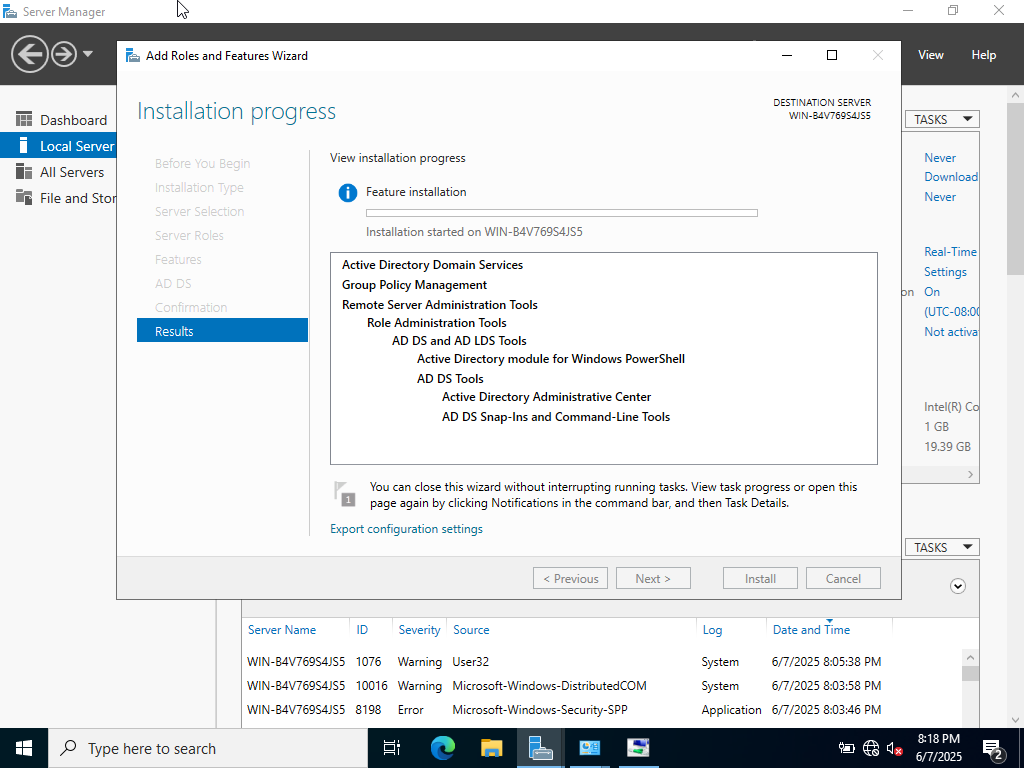Open the TASKS dropdown above events list
1024x768 pixels.
tap(942, 547)
